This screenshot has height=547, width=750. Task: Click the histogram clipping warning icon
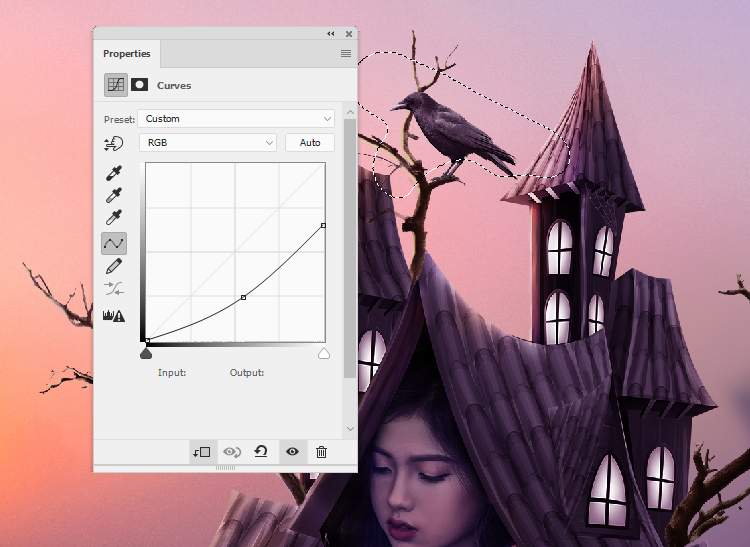tap(114, 316)
